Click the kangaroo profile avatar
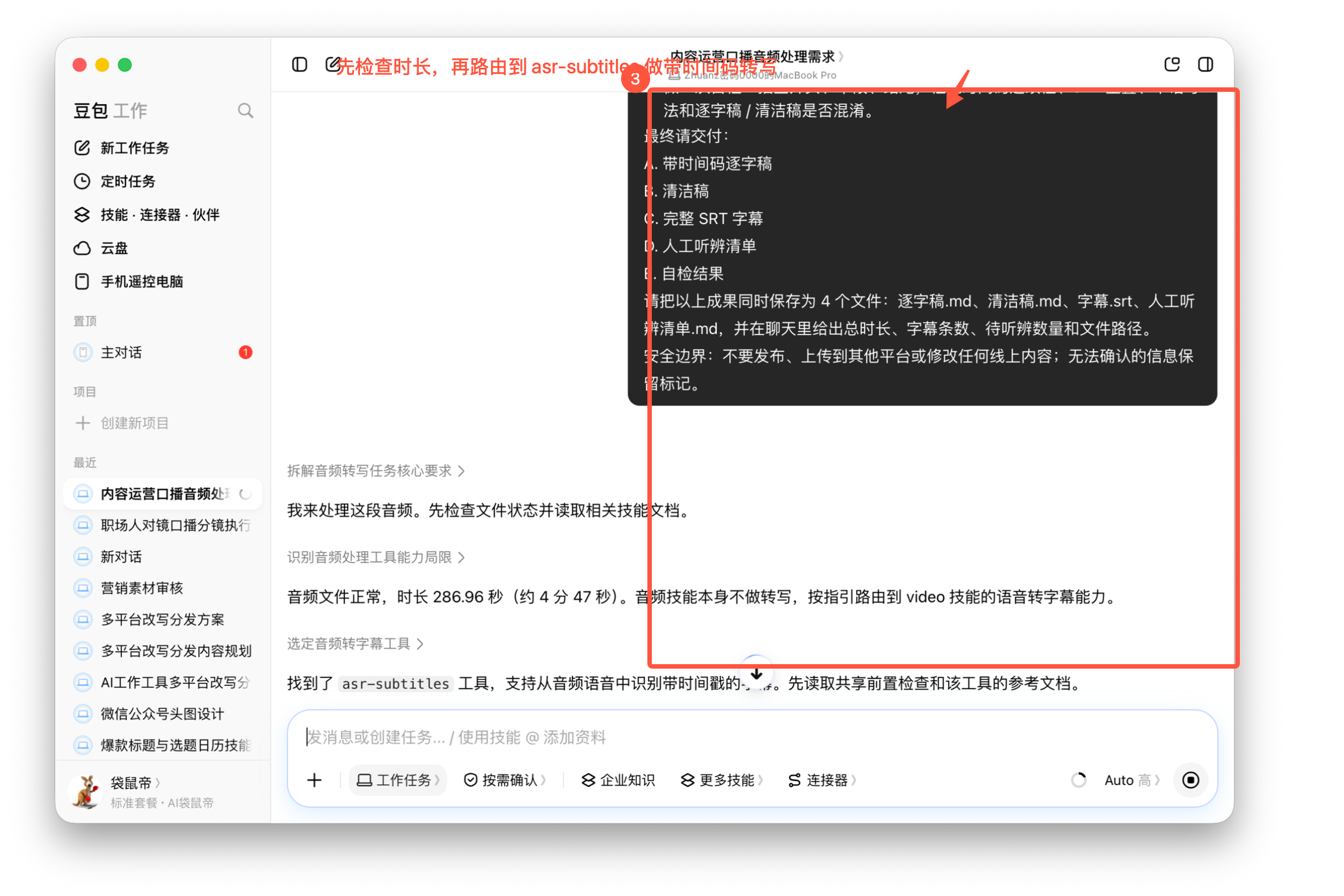Image resolution: width=1344 pixels, height=896 pixels. (x=86, y=792)
